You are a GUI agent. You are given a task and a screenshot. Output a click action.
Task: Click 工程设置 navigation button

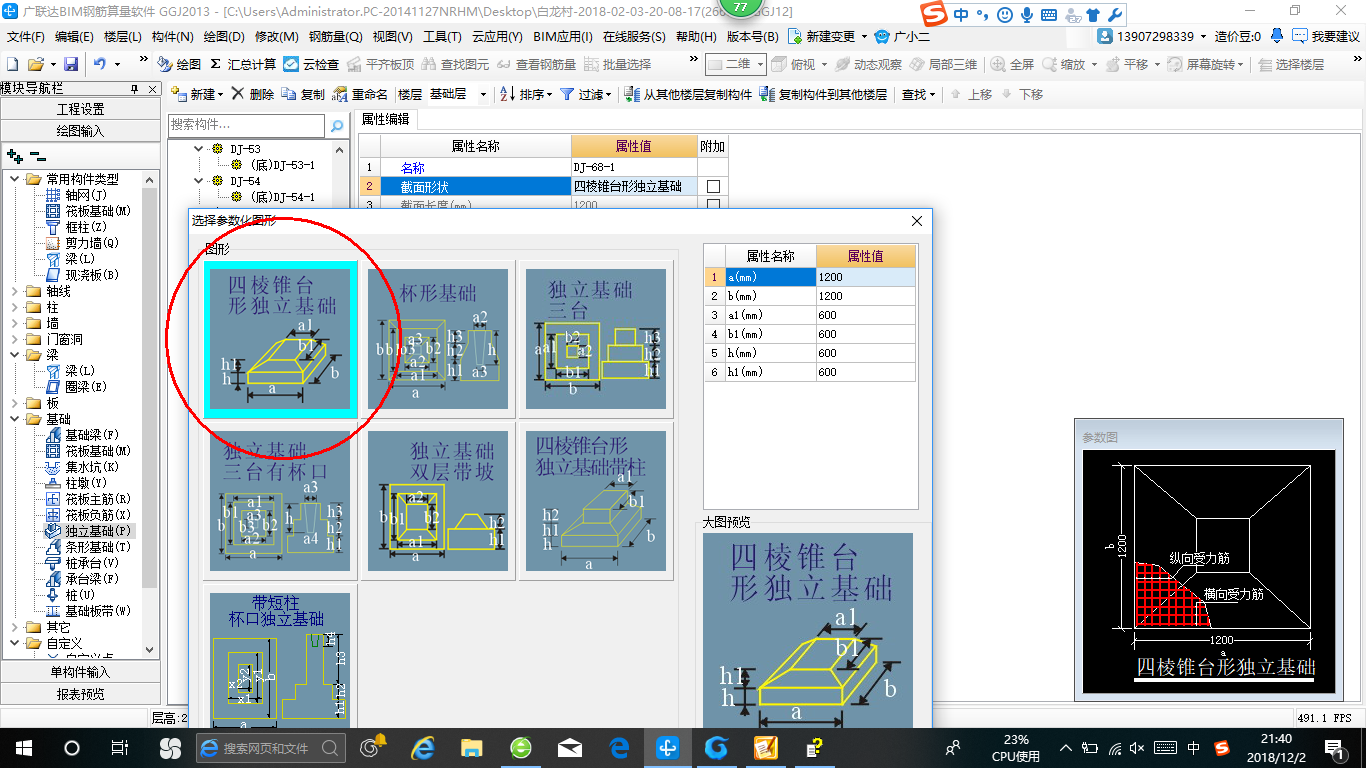pos(80,109)
